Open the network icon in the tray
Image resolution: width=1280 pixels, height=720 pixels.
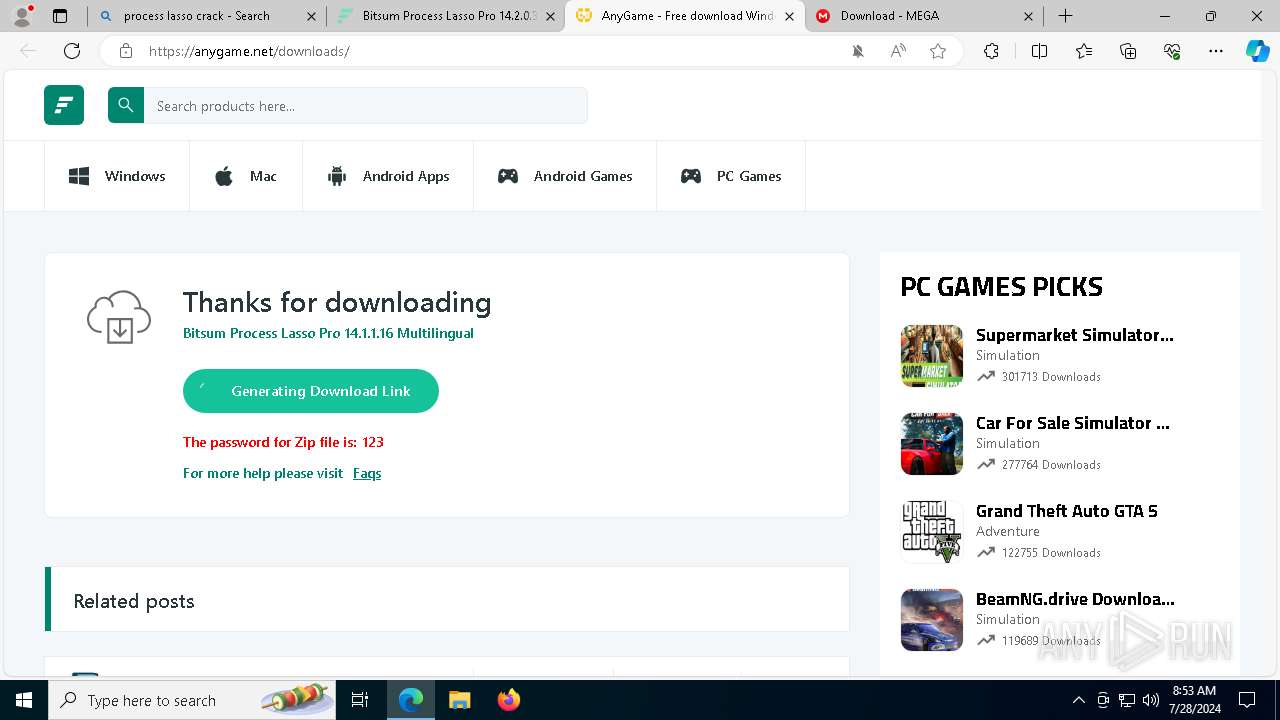pos(1127,700)
